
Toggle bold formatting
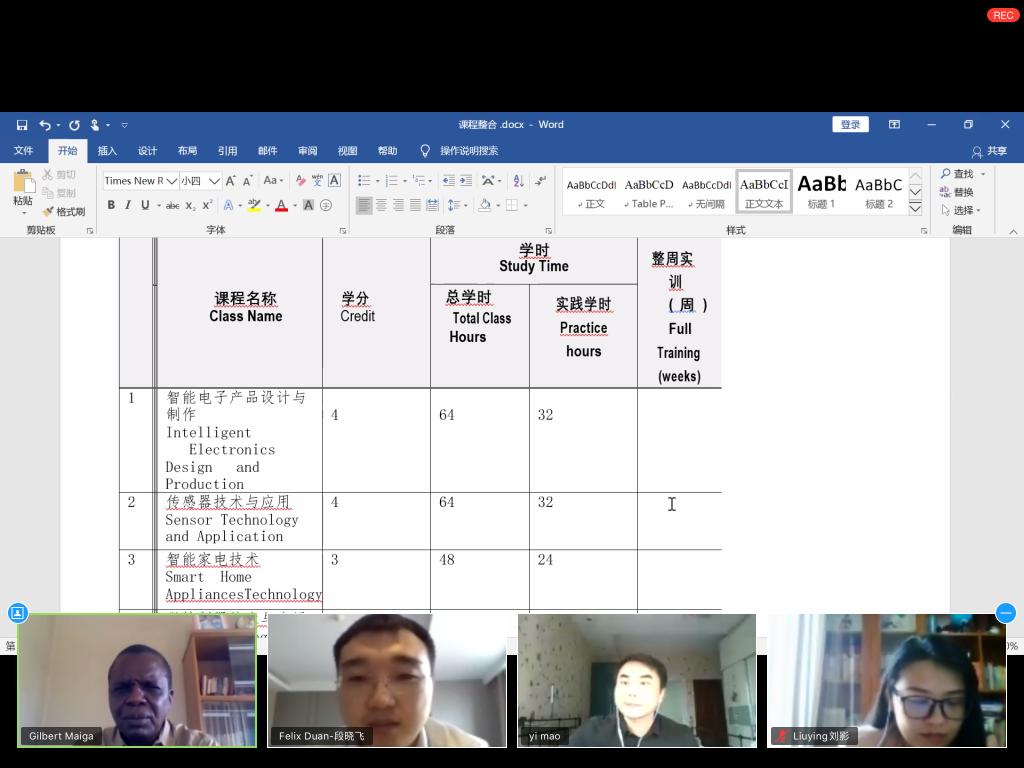click(x=111, y=206)
